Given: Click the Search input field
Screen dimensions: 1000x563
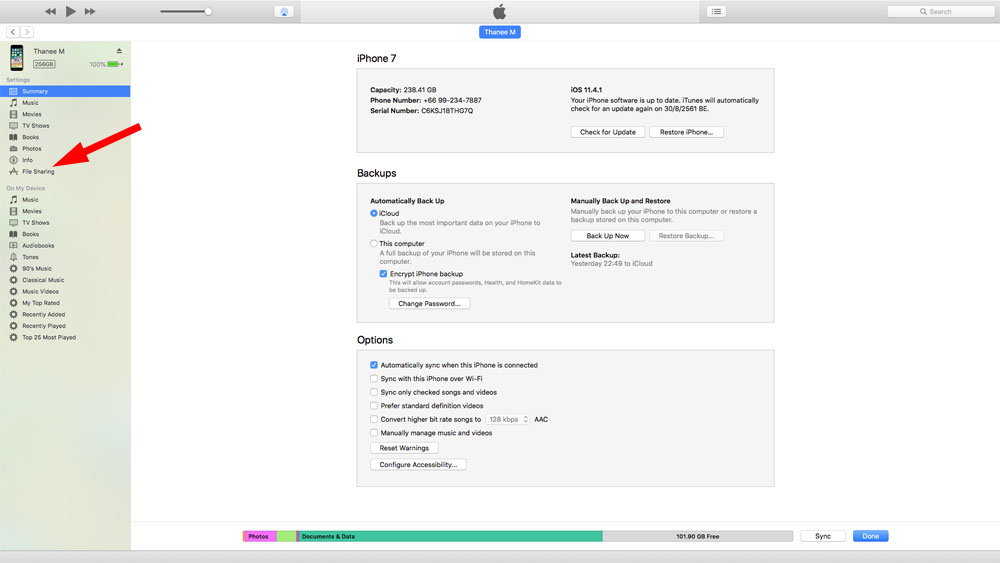Looking at the screenshot, I should [941, 11].
